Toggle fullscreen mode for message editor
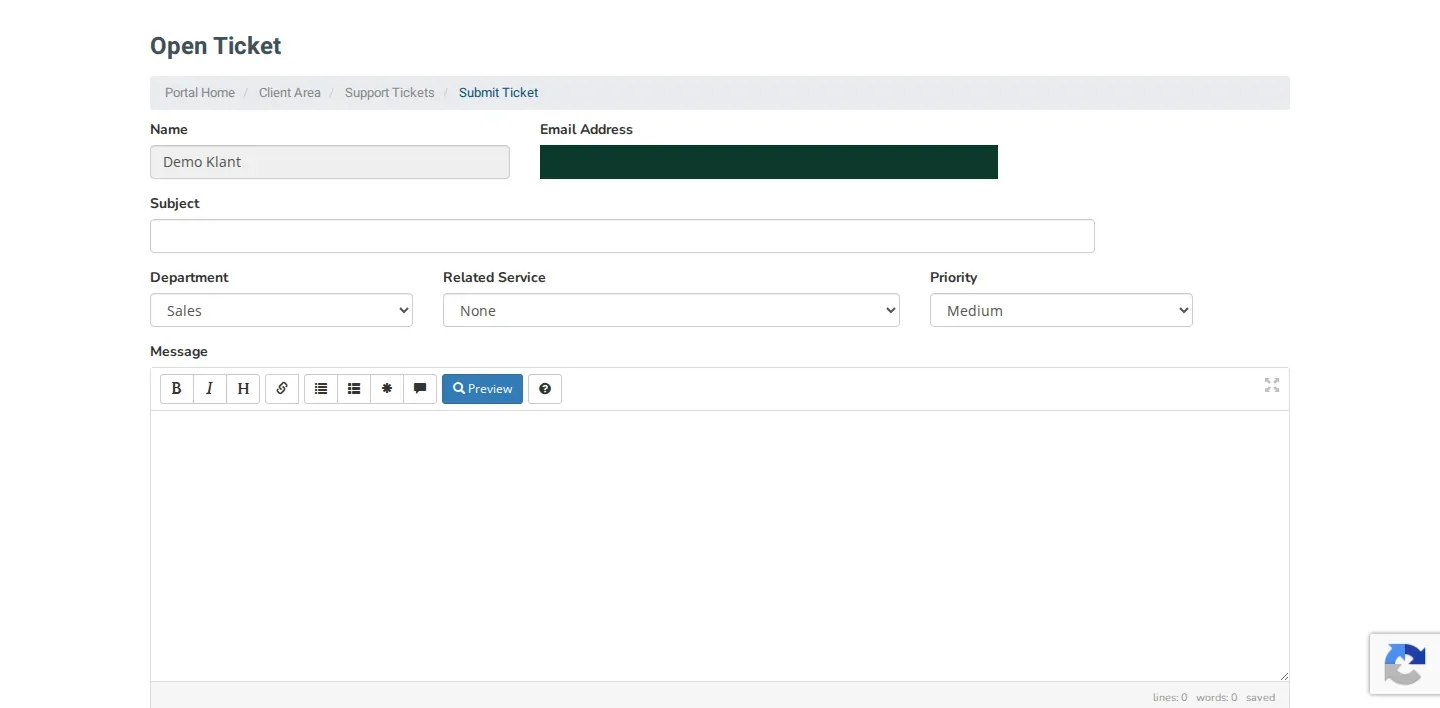 (1272, 385)
